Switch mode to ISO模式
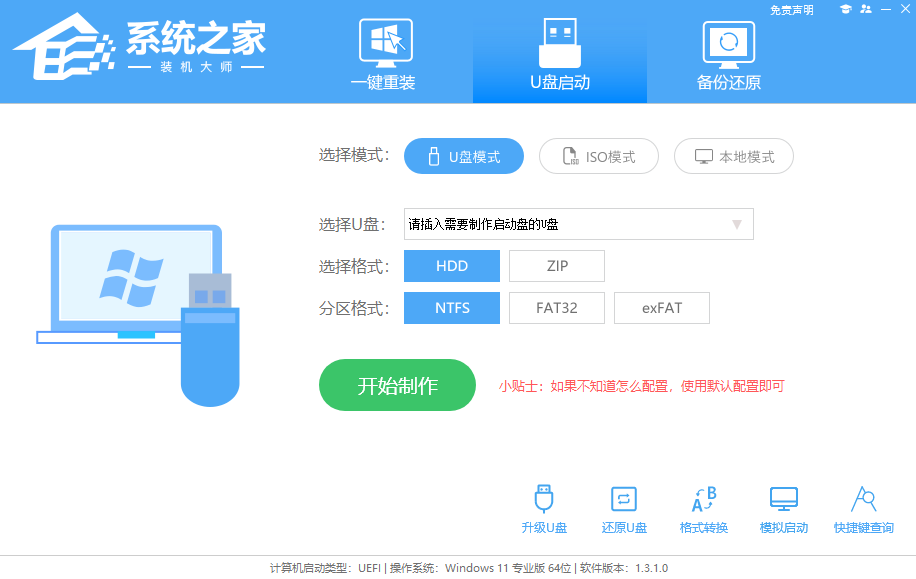This screenshot has height=579, width=916. click(598, 156)
